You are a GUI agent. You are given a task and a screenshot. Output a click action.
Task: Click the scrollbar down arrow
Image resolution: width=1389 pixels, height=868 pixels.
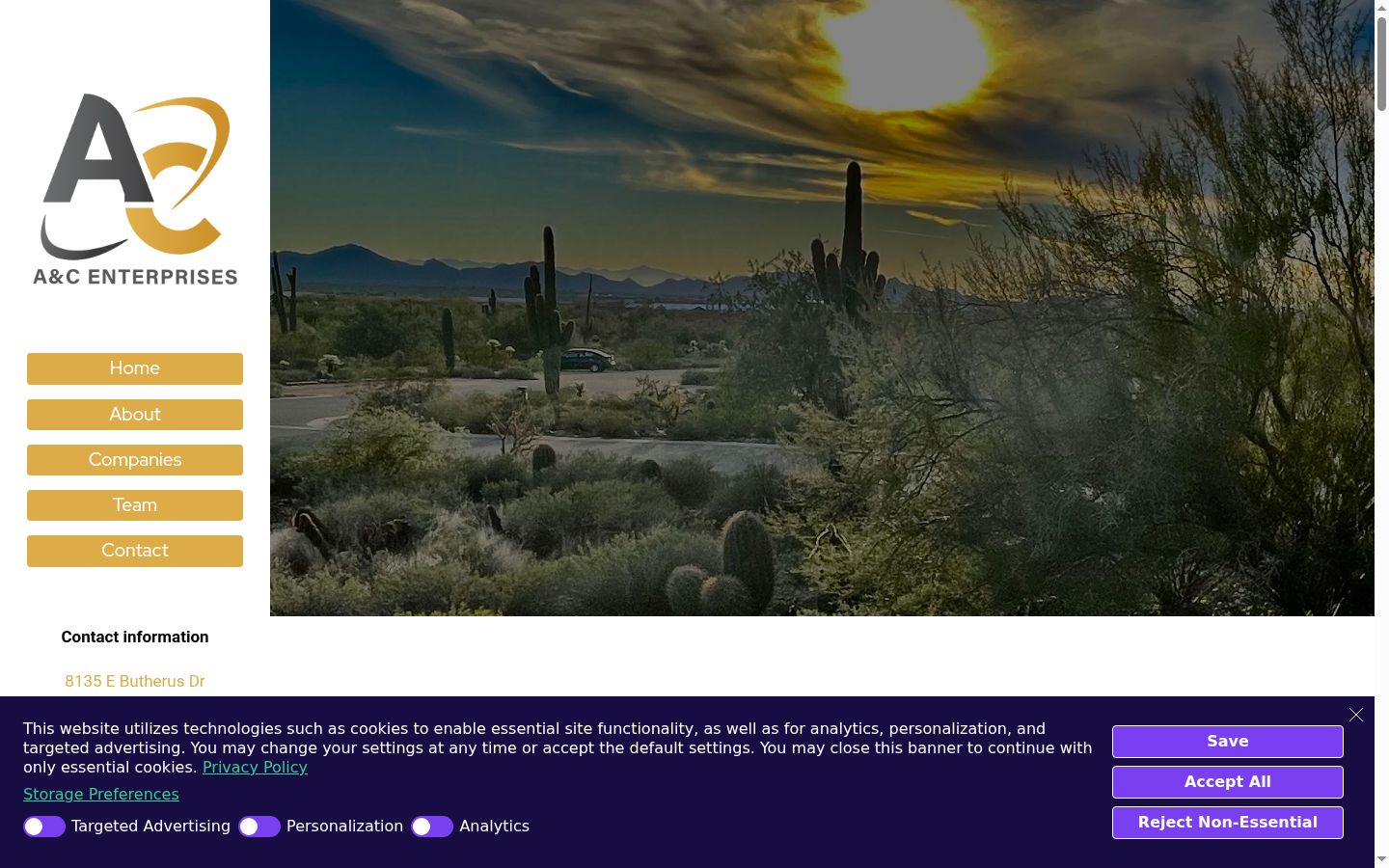1381,859
